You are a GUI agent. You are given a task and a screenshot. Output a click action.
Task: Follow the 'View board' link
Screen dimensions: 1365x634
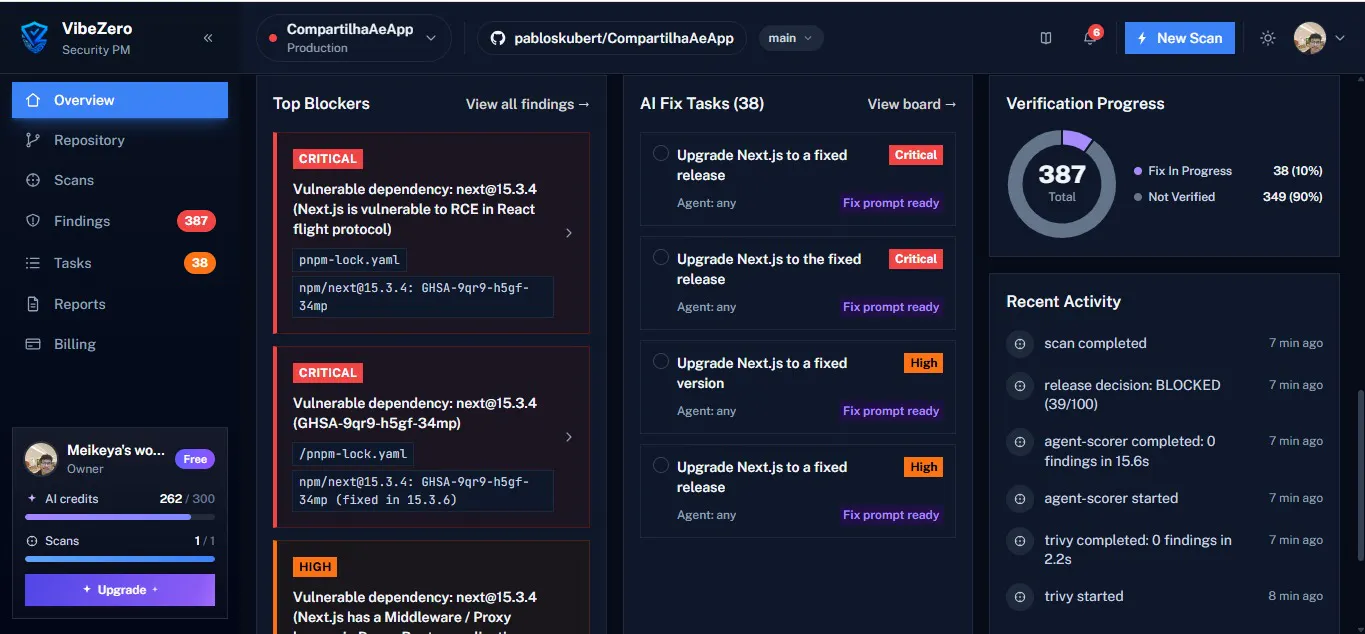pos(912,104)
